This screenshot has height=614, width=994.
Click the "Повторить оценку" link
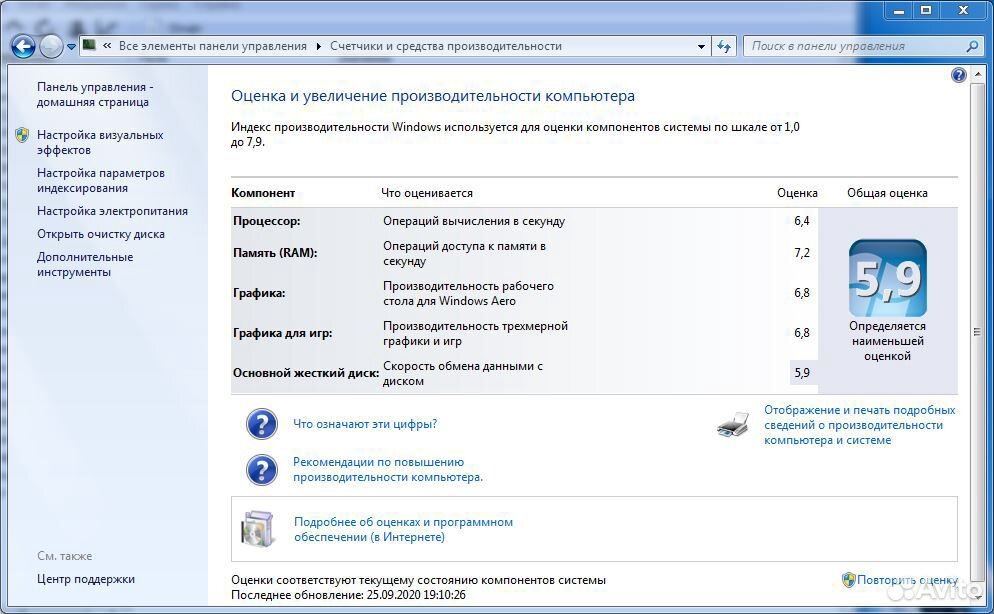[x=907, y=580]
